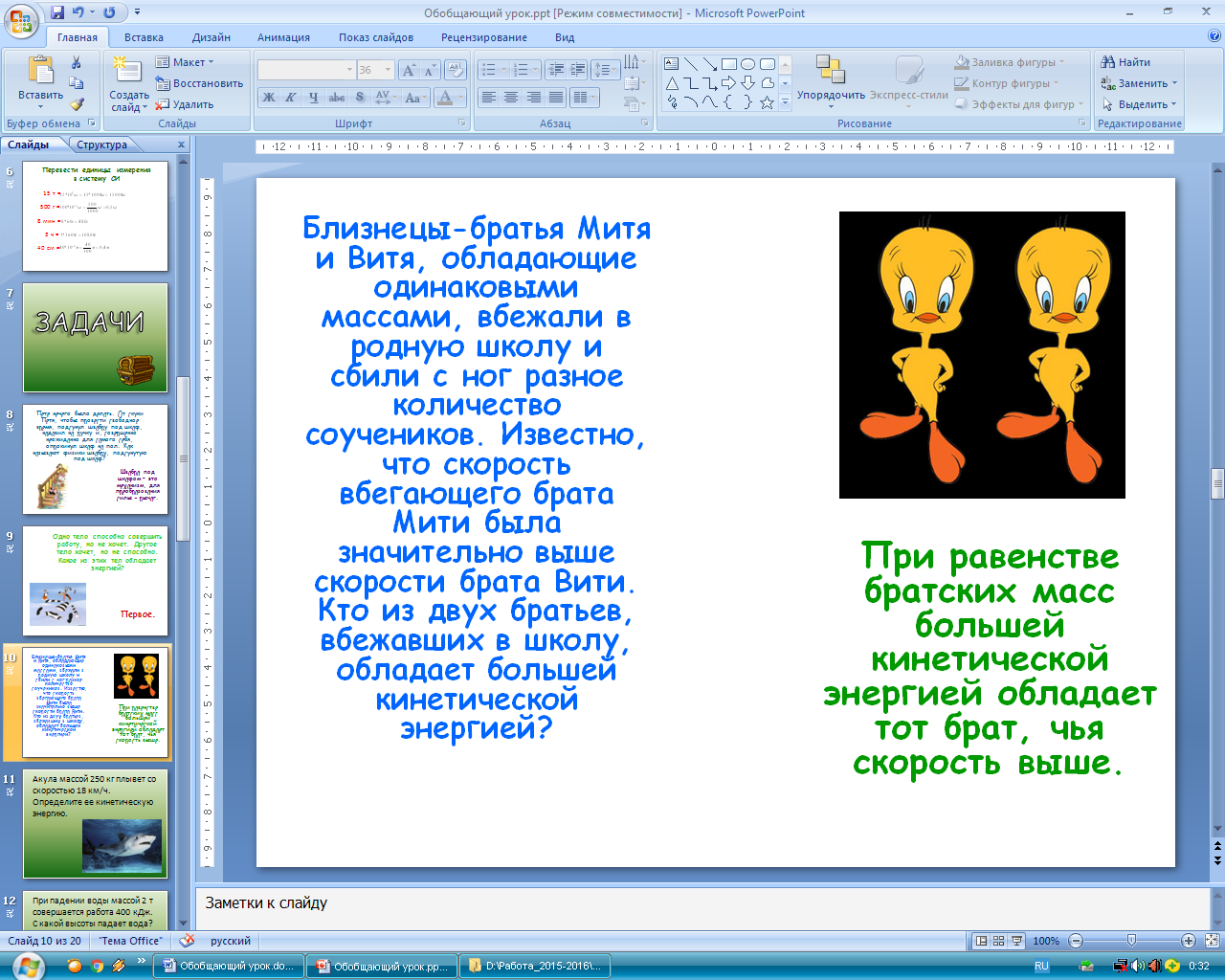
Task: Increase list indent level icon
Action: (x=577, y=70)
